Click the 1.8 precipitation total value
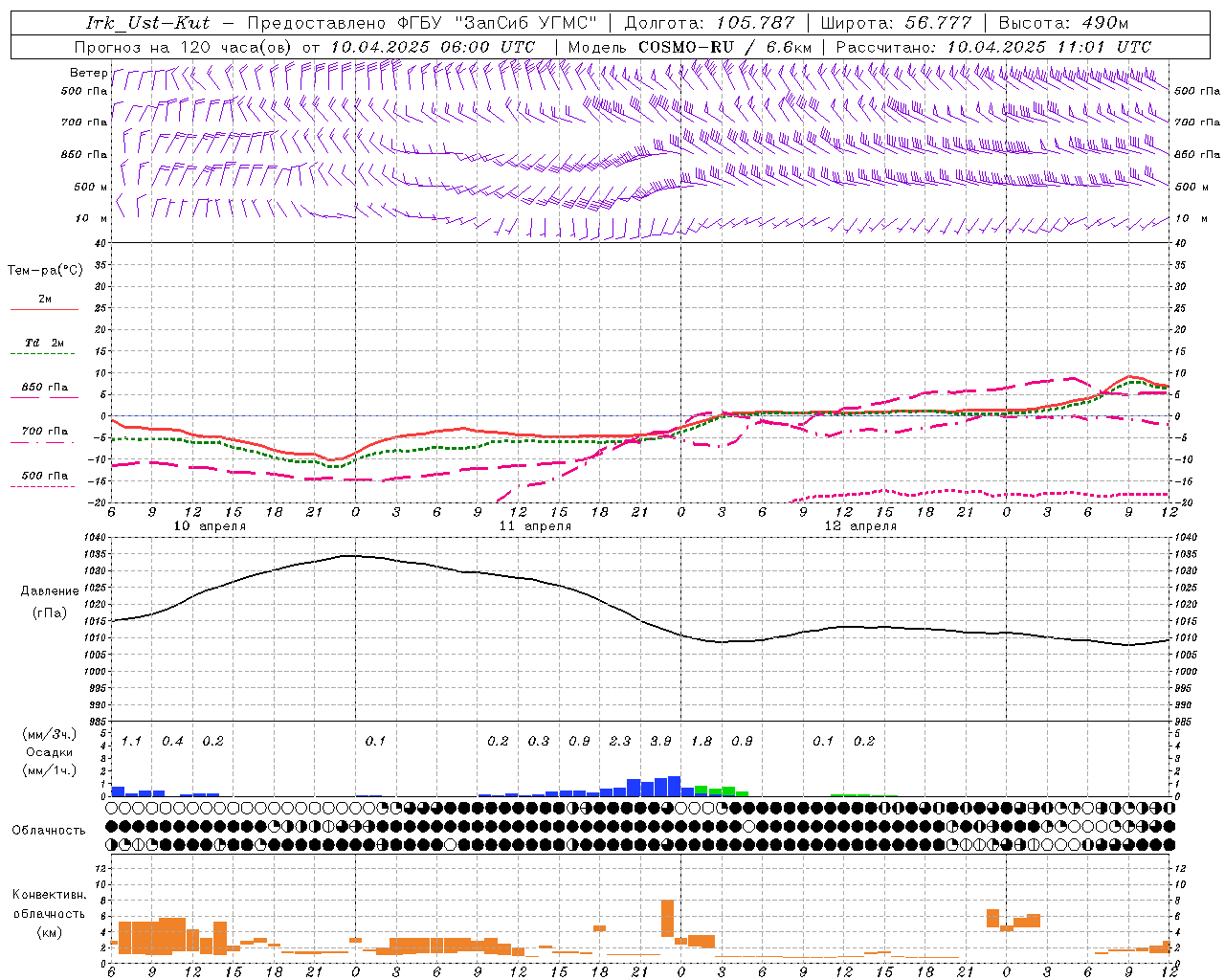1225x980 pixels. (702, 741)
